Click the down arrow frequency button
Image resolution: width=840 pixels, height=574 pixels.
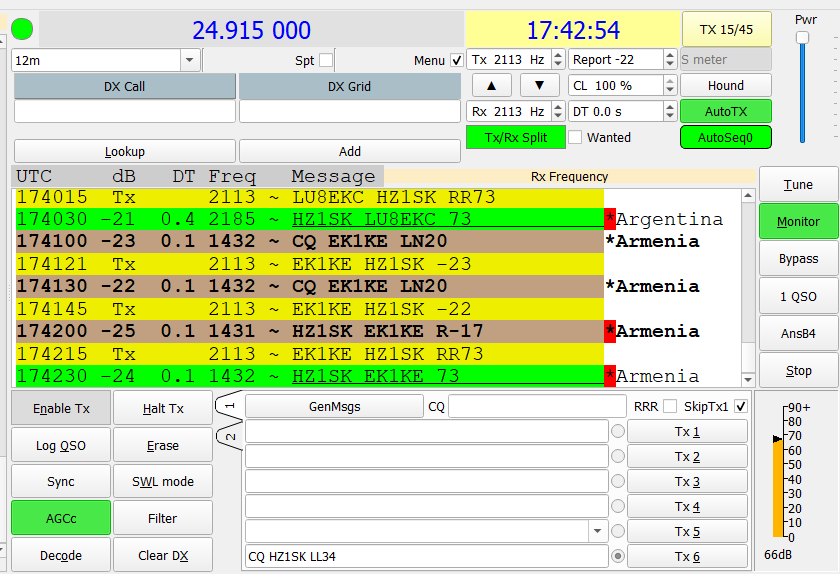pos(539,85)
